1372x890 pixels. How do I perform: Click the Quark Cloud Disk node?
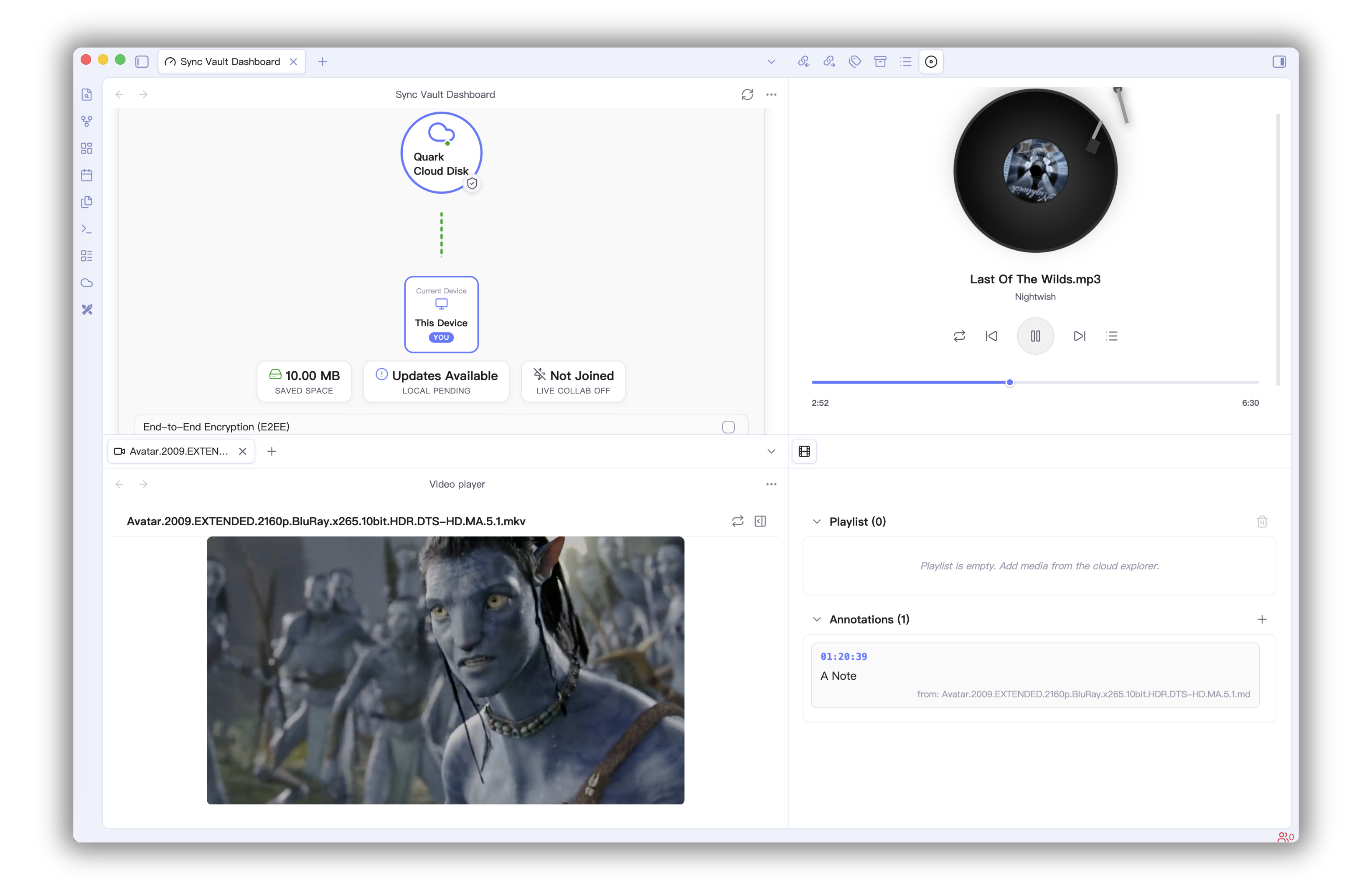(x=442, y=152)
